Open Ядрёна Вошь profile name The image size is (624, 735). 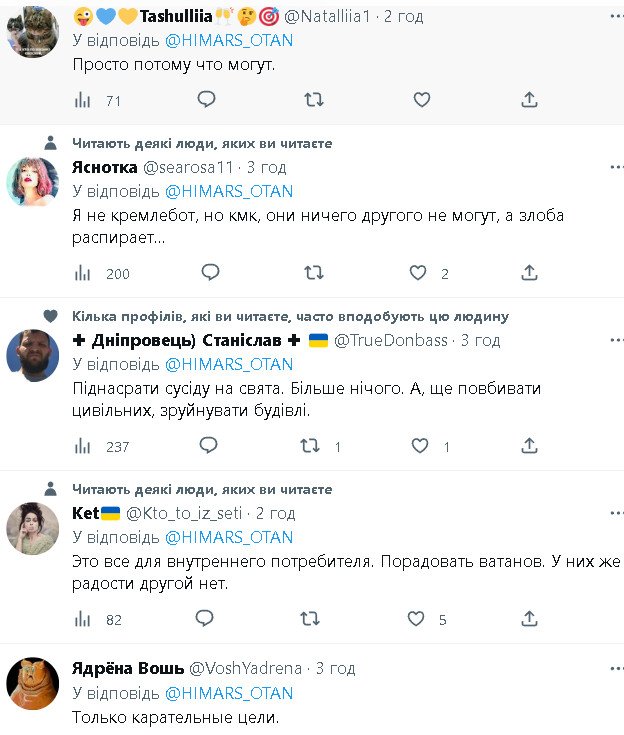pos(128,668)
